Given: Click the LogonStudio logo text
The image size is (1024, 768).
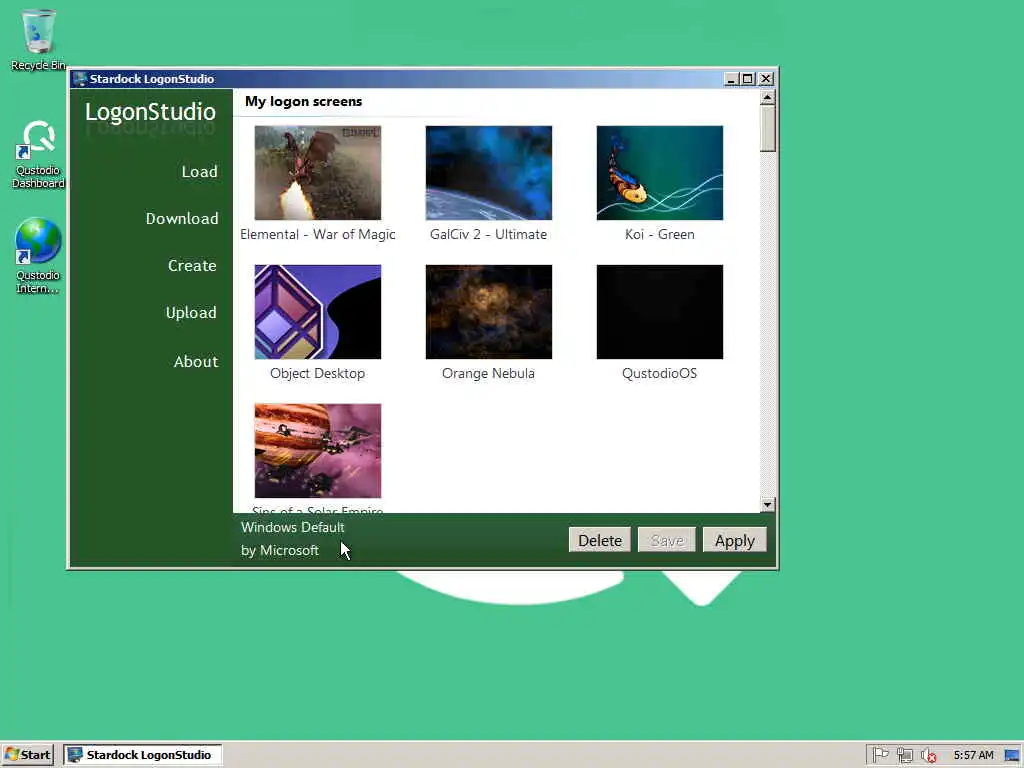Looking at the screenshot, I should (x=150, y=112).
